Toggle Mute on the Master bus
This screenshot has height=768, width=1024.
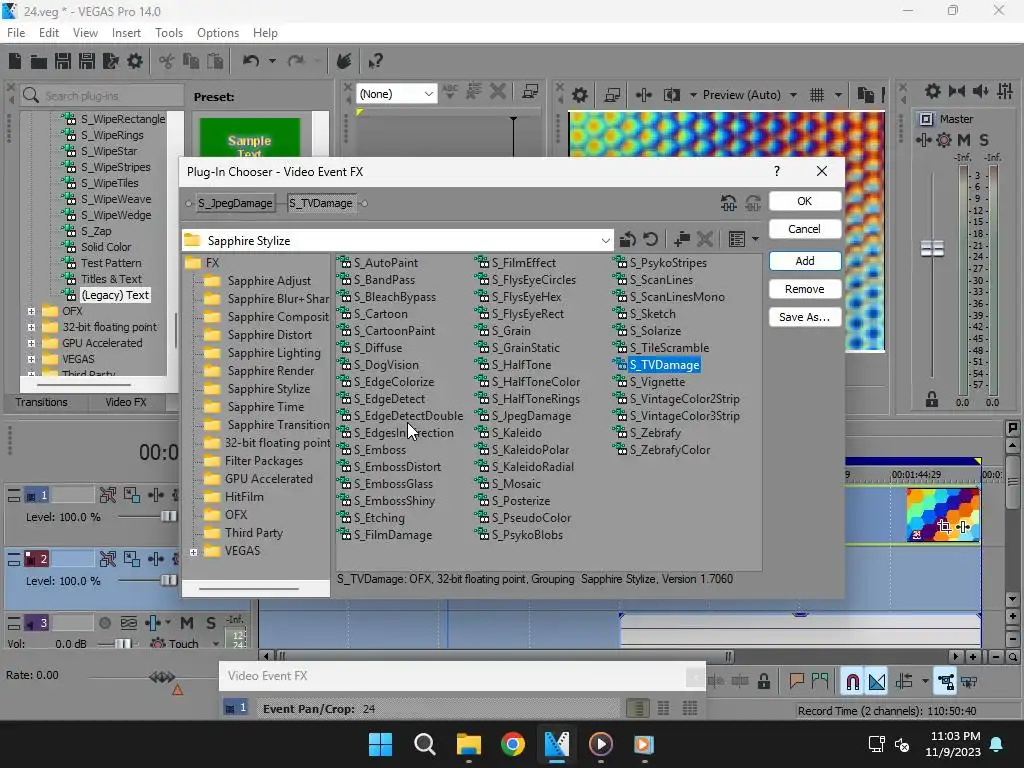pos(964,140)
